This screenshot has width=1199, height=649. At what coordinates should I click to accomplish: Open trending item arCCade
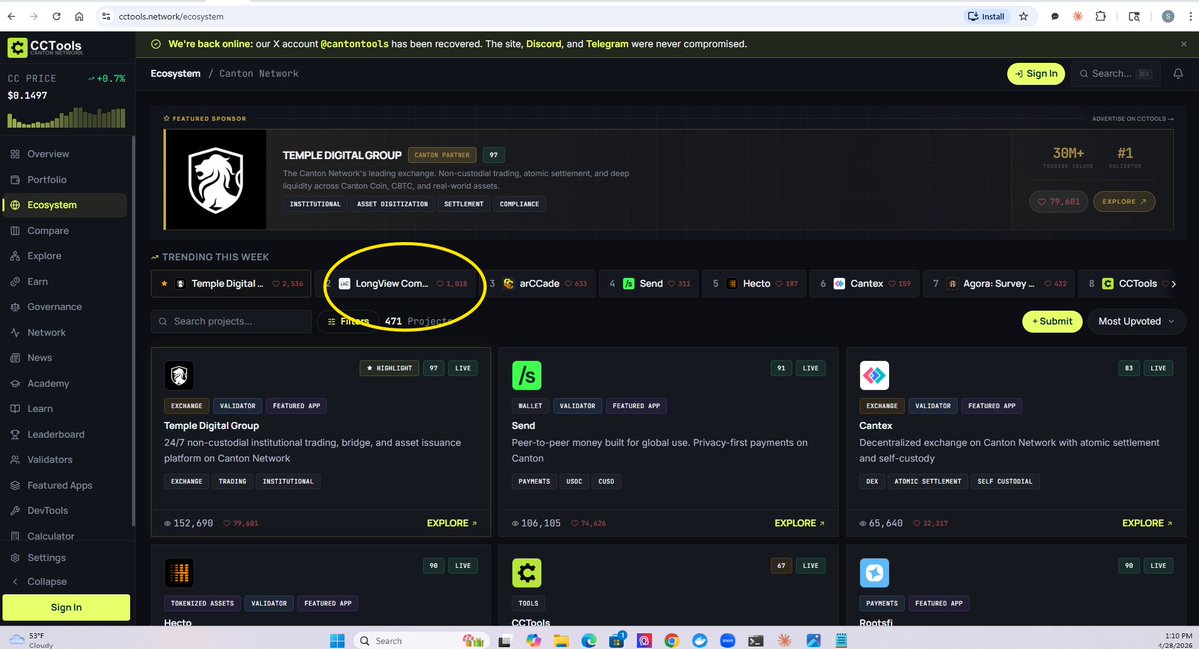coord(539,284)
